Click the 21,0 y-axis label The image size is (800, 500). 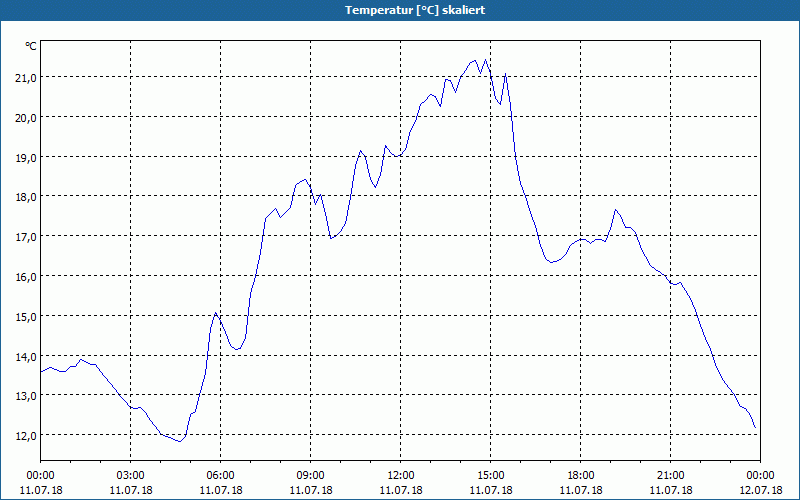tap(26, 78)
